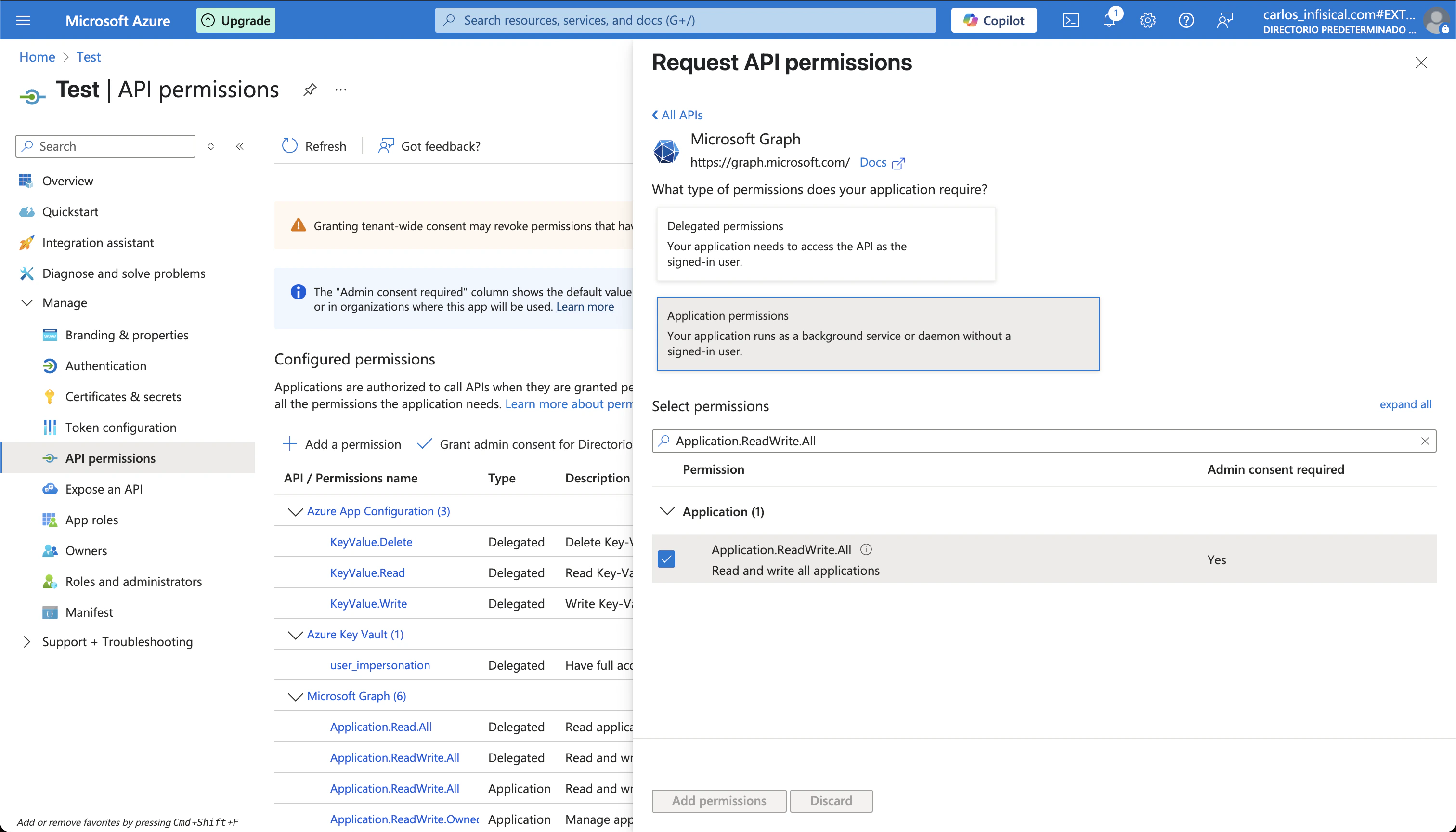Click the Docs external link icon
This screenshot has height=832, width=1456.
(x=898, y=163)
